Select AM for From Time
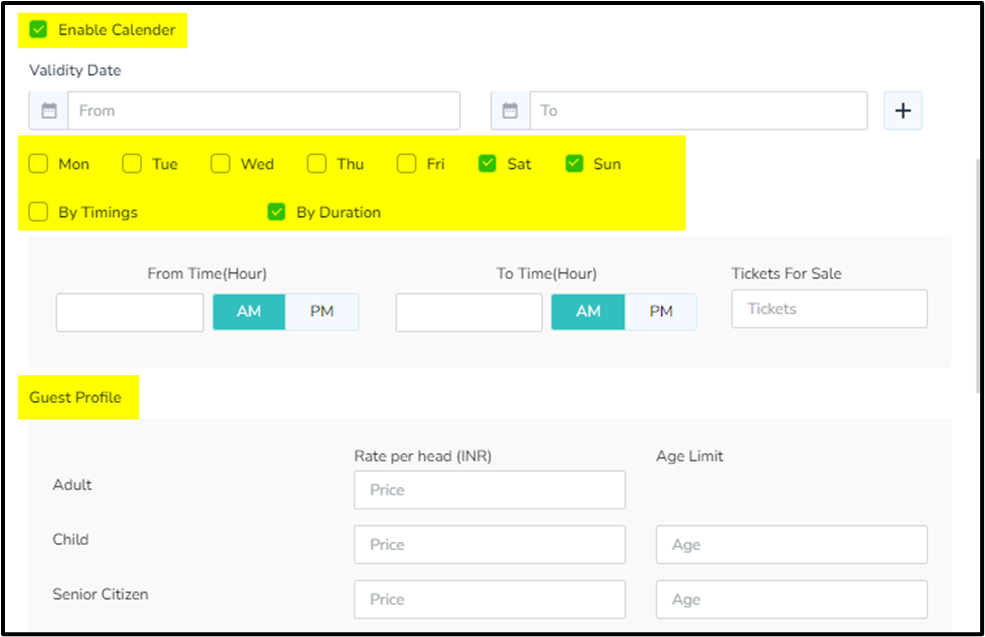985x637 pixels. [249, 312]
